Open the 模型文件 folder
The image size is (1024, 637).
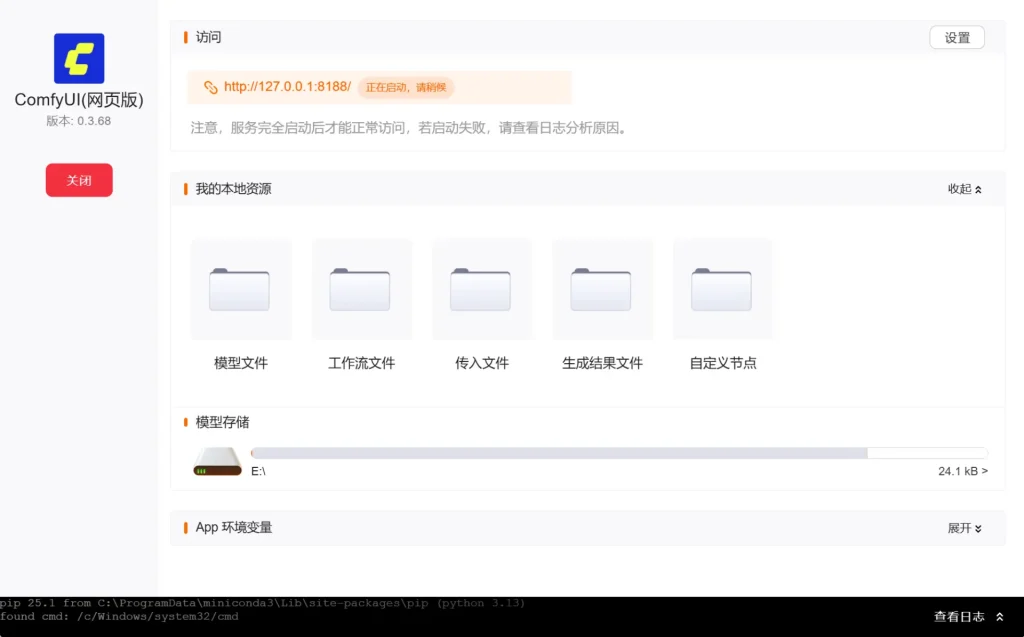point(240,289)
